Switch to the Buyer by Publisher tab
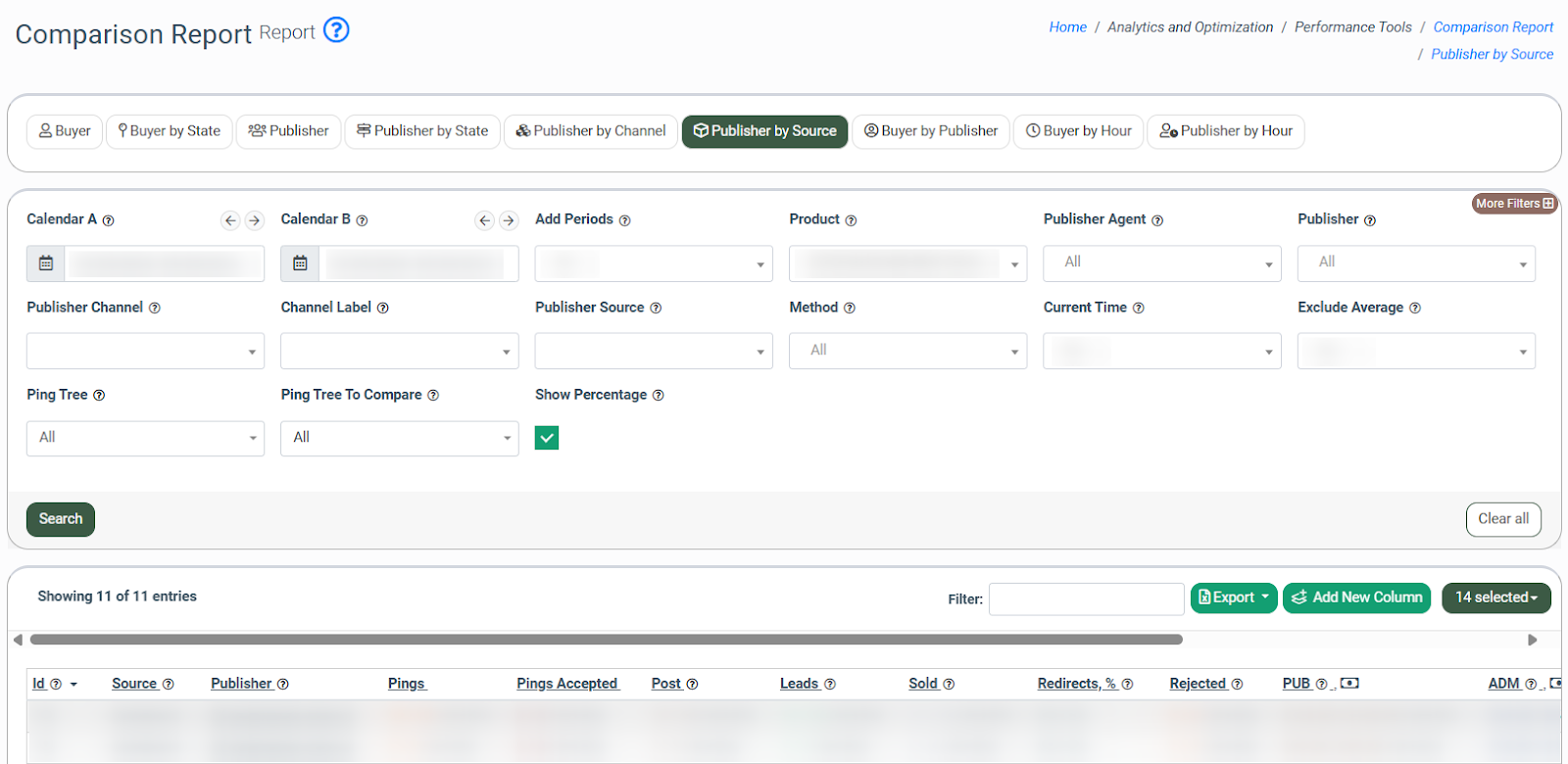The image size is (1568, 764). pyautogui.click(x=931, y=131)
